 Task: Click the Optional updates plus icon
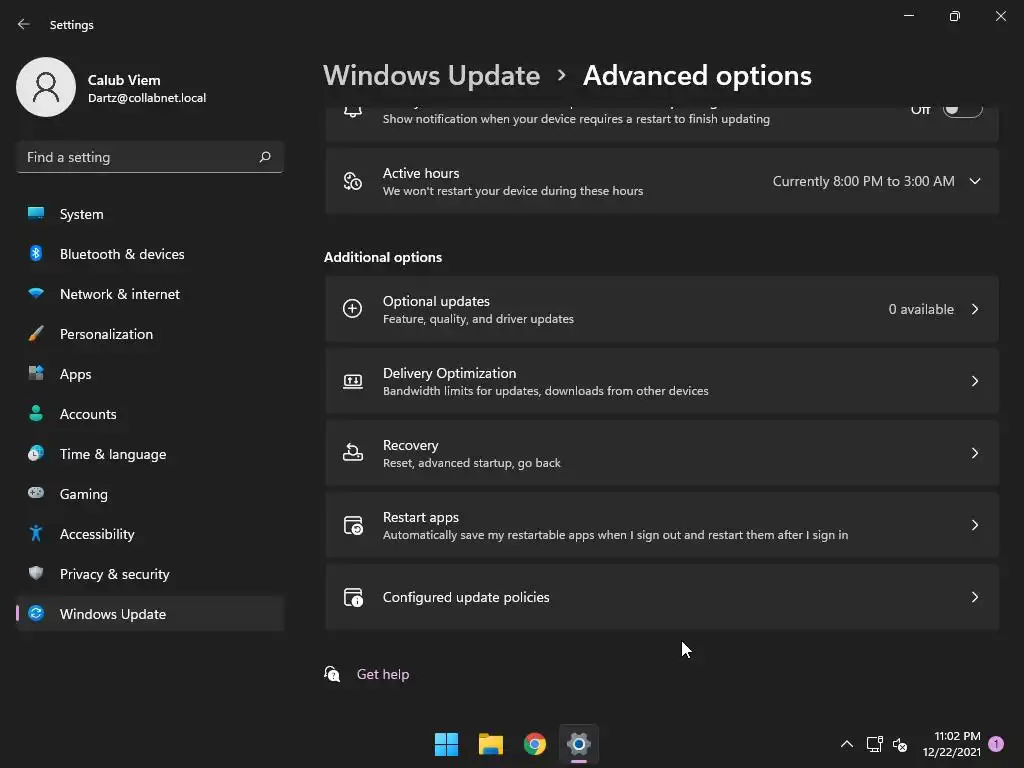353,308
